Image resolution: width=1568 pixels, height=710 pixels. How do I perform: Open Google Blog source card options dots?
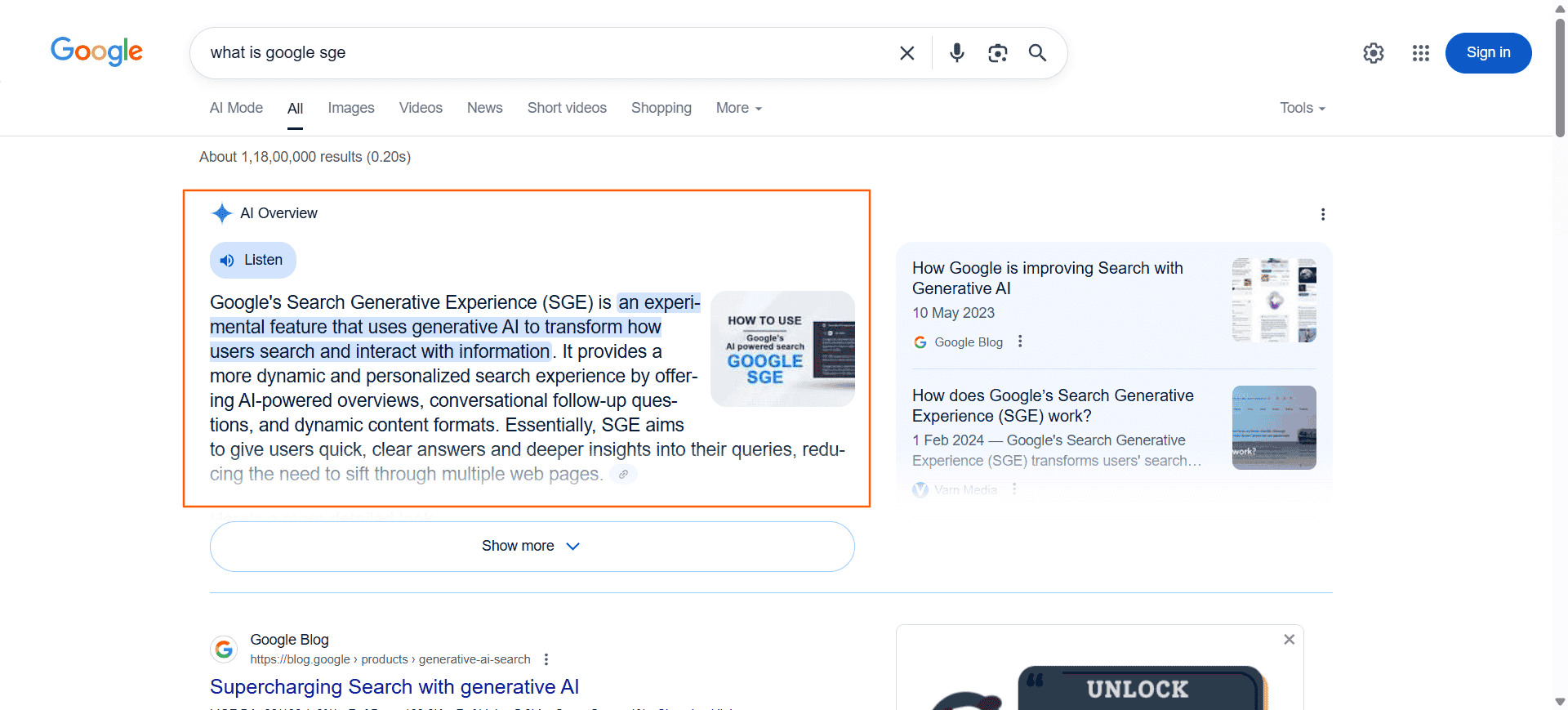coord(1020,342)
